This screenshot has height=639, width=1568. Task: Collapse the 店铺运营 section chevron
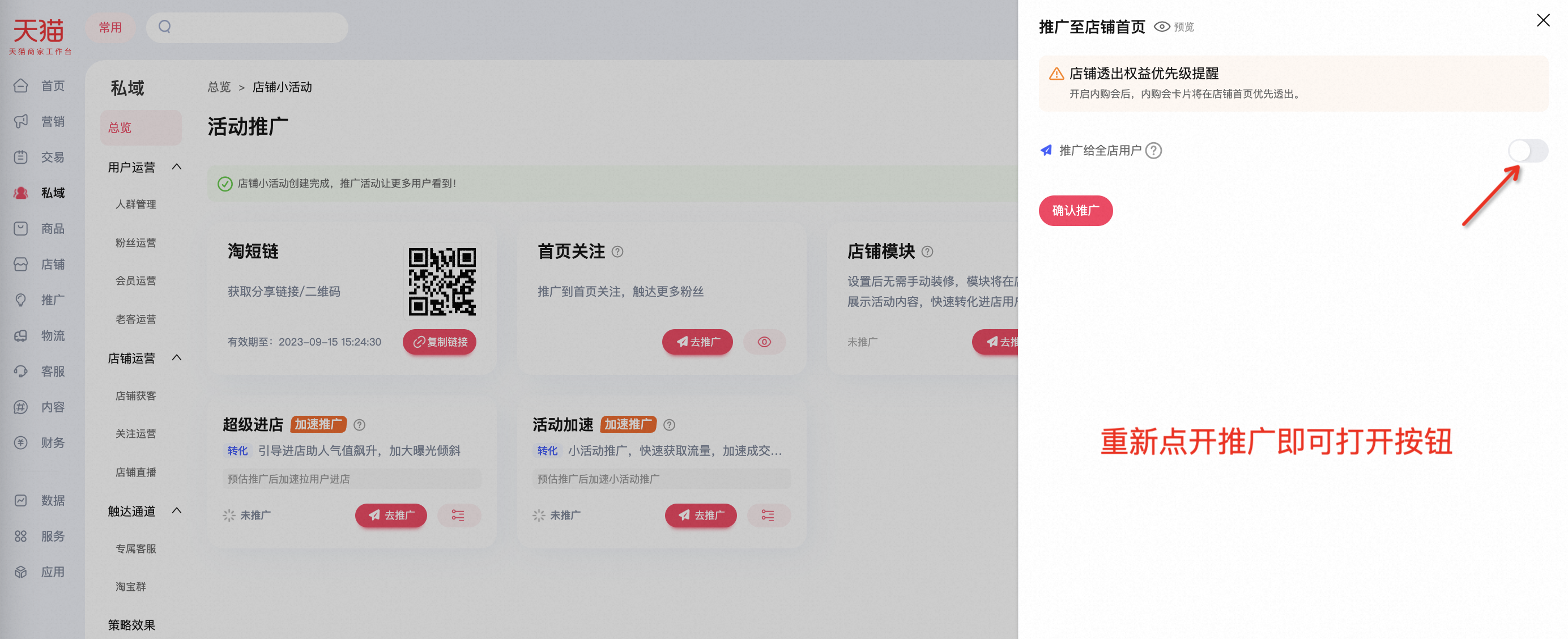pyautogui.click(x=177, y=358)
